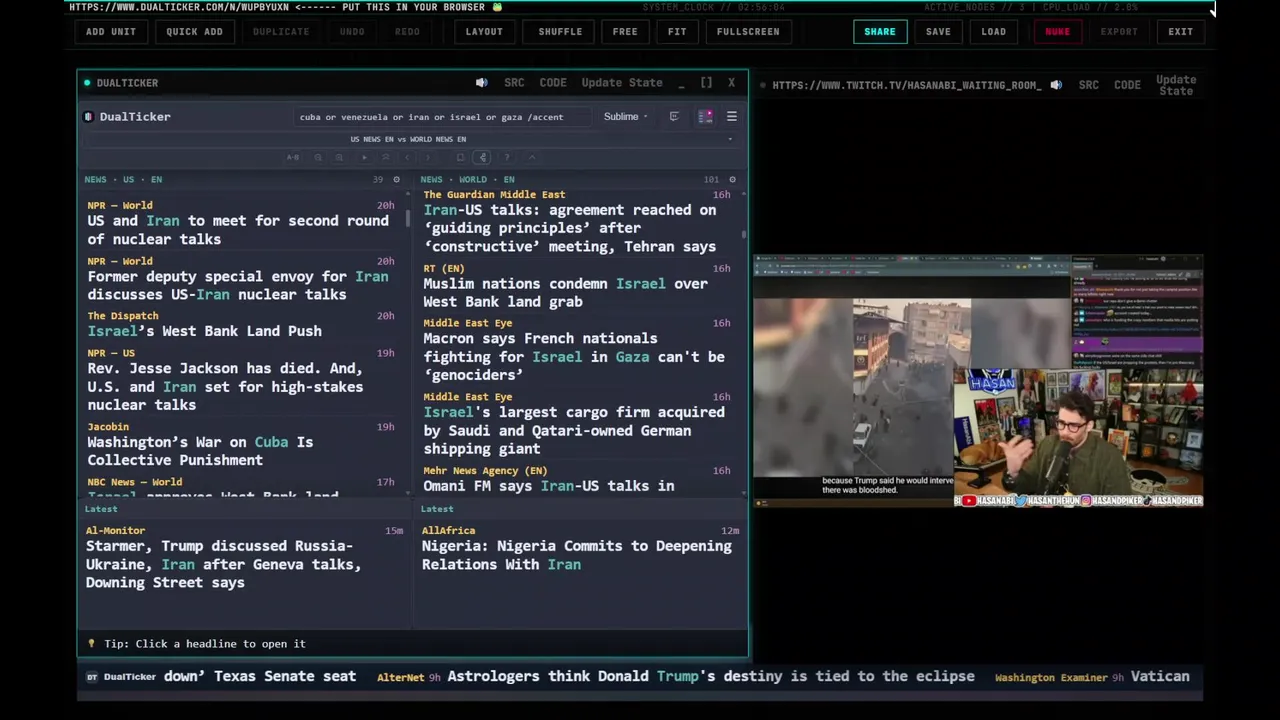Image resolution: width=1280 pixels, height=720 pixels.
Task: Open headline 'Macron says French nationals fighting'
Action: [574, 357]
